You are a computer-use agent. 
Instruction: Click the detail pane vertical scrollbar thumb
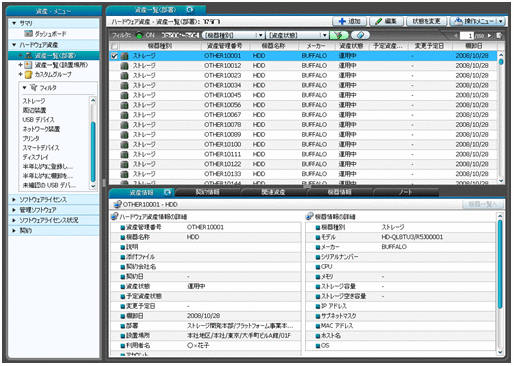[500, 264]
